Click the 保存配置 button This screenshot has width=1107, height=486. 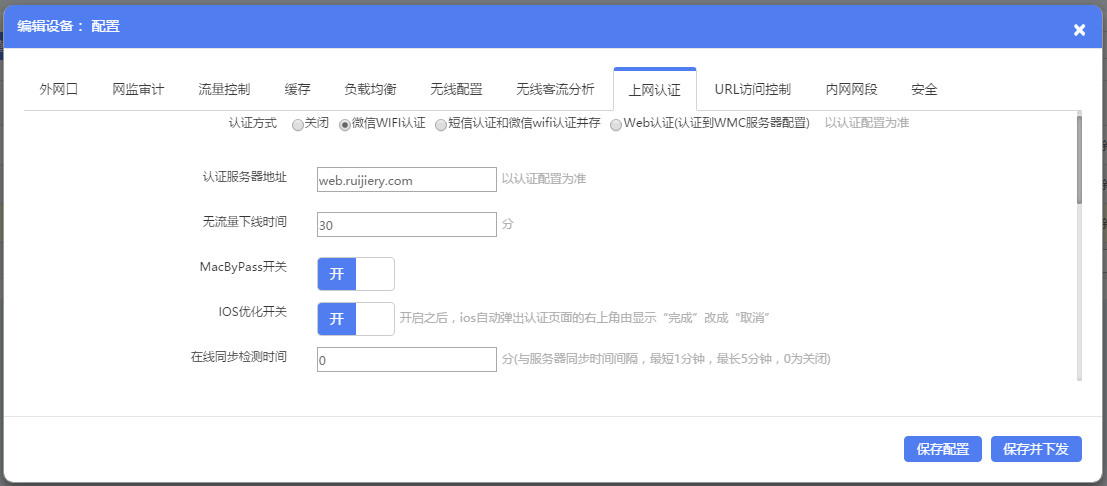click(x=942, y=449)
